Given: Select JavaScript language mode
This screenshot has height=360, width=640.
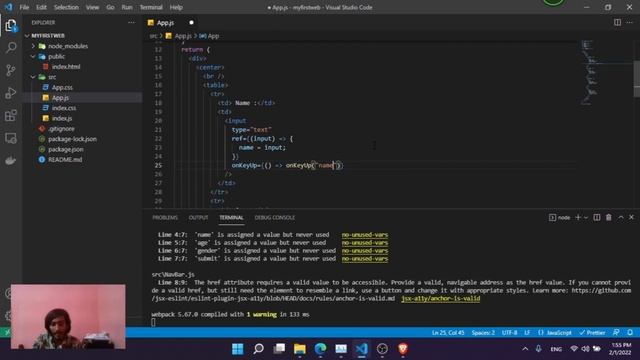Looking at the screenshot, I should point(555,333).
